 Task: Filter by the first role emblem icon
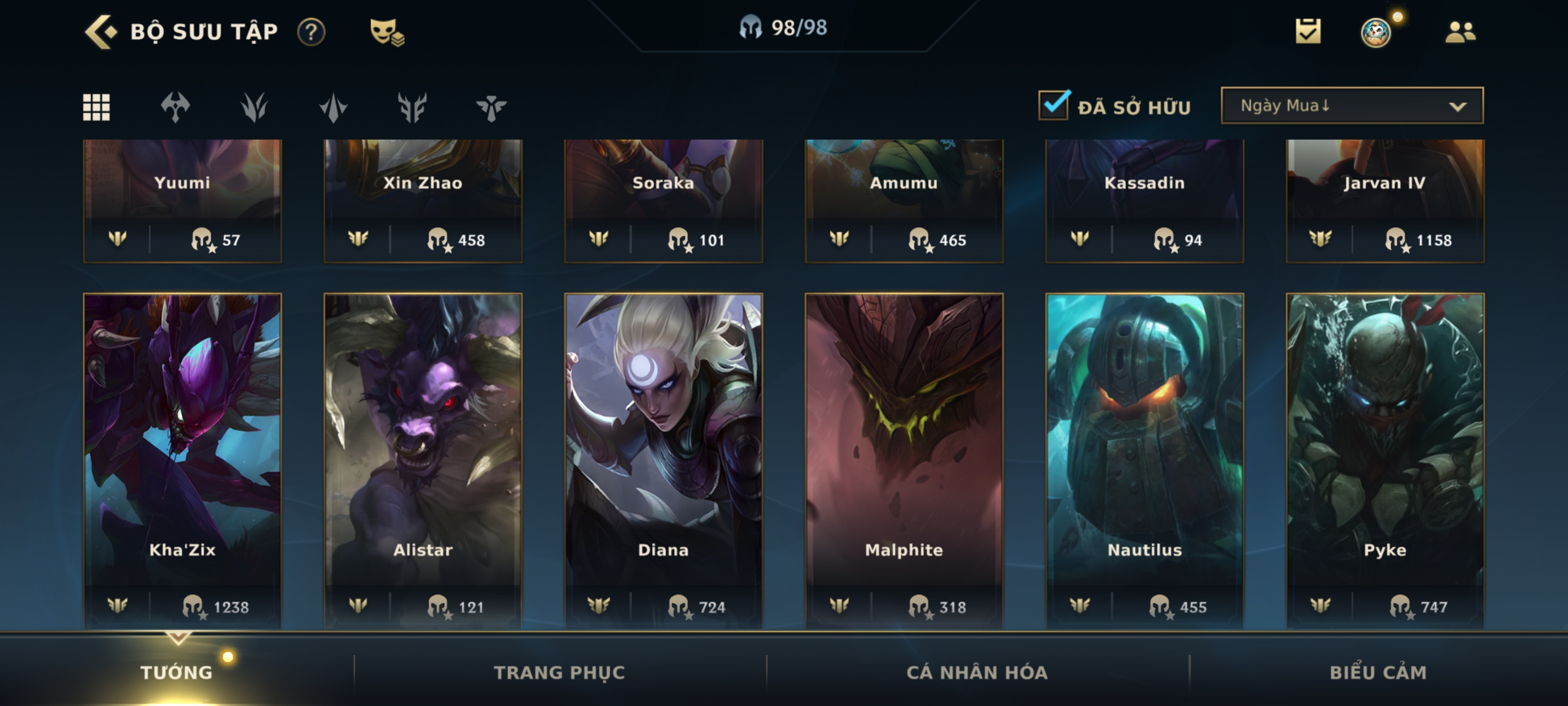tap(175, 107)
